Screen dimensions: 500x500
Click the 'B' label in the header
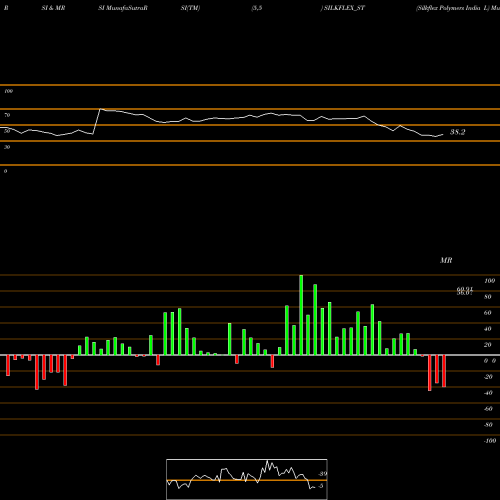[x=6, y=8]
